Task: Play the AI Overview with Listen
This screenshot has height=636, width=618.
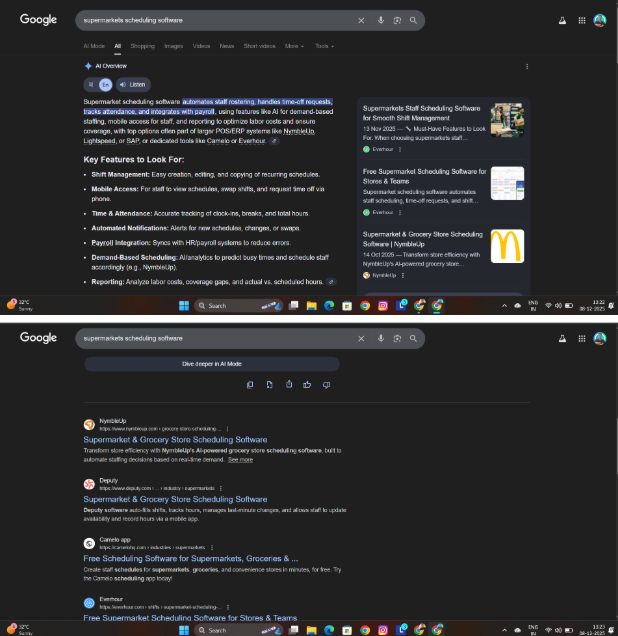Action: tap(133, 84)
